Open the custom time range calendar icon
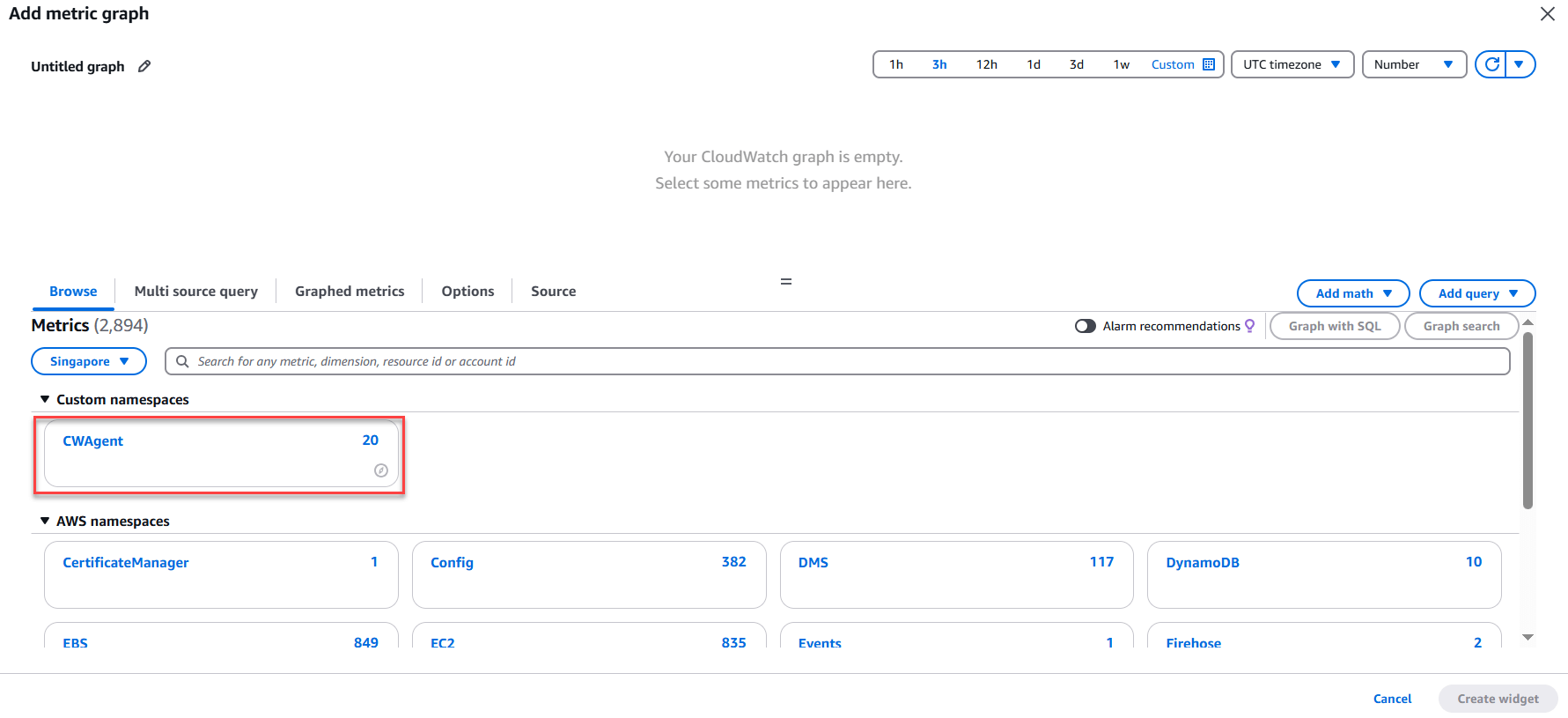Image resolution: width=1568 pixels, height=718 pixels. pos(1209,64)
